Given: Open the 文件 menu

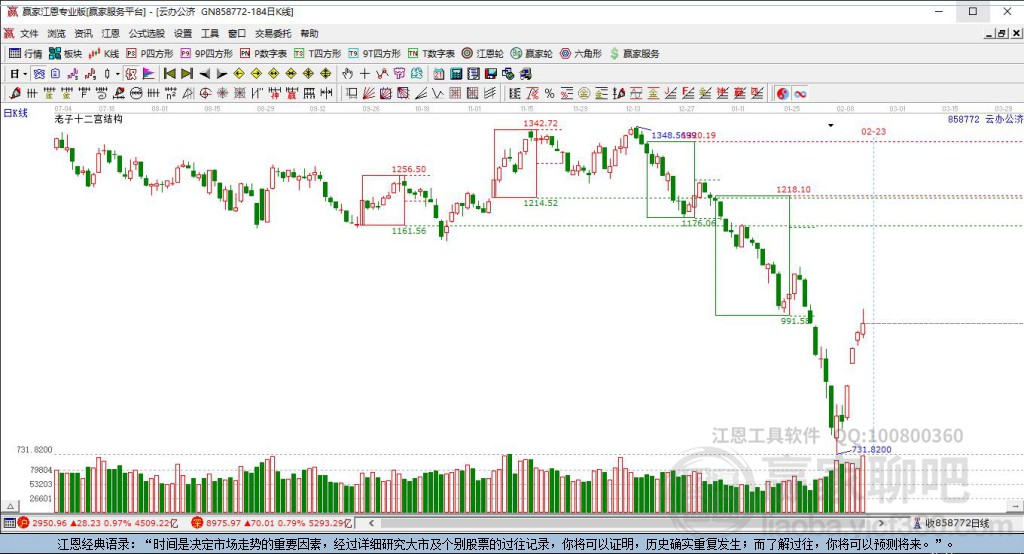Looking at the screenshot, I should [29, 33].
